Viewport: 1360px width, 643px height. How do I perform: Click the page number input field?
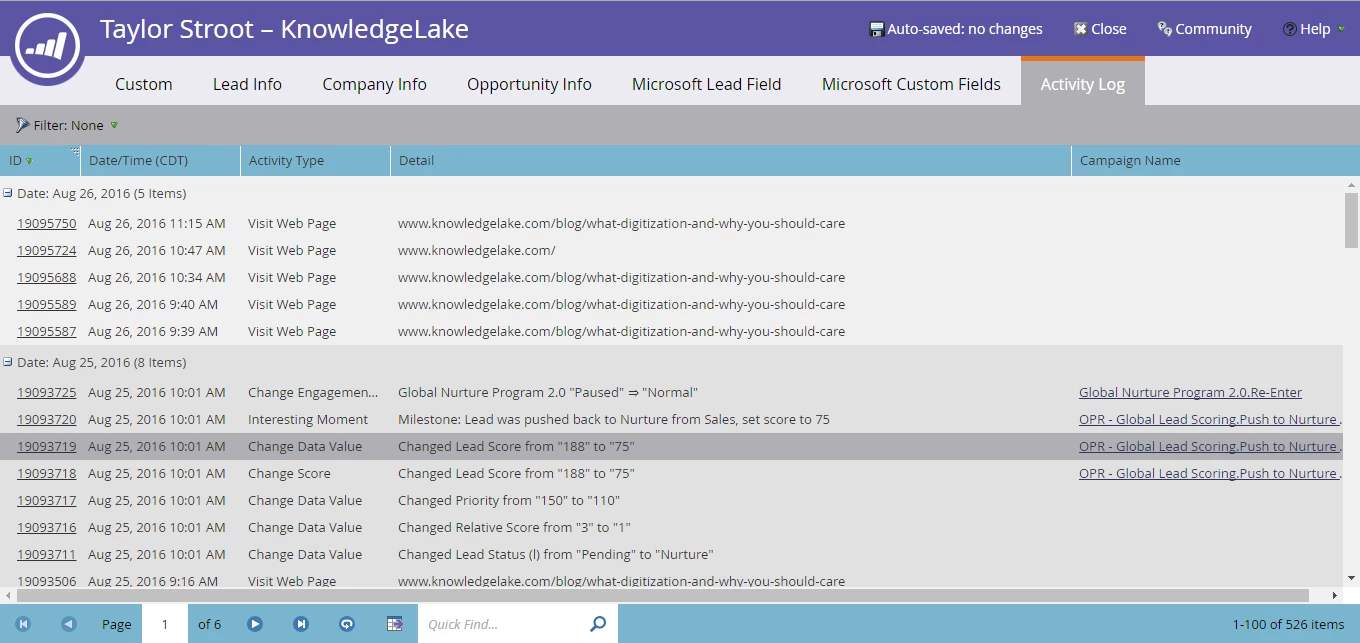click(x=165, y=624)
